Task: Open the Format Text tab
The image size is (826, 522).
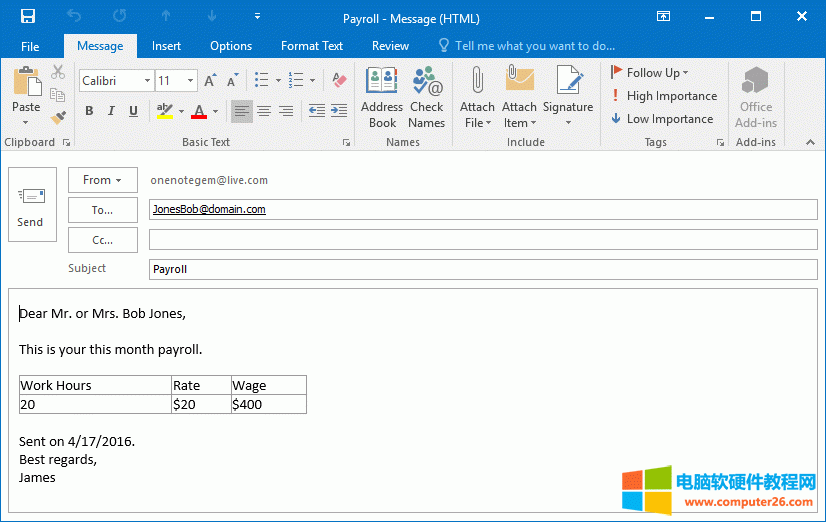Action: pos(311,46)
